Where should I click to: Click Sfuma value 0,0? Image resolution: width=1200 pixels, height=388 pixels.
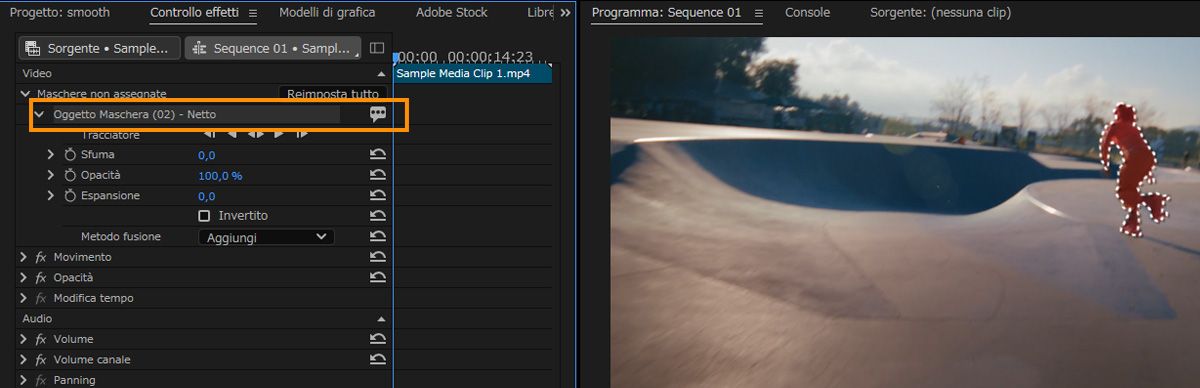[x=207, y=155]
